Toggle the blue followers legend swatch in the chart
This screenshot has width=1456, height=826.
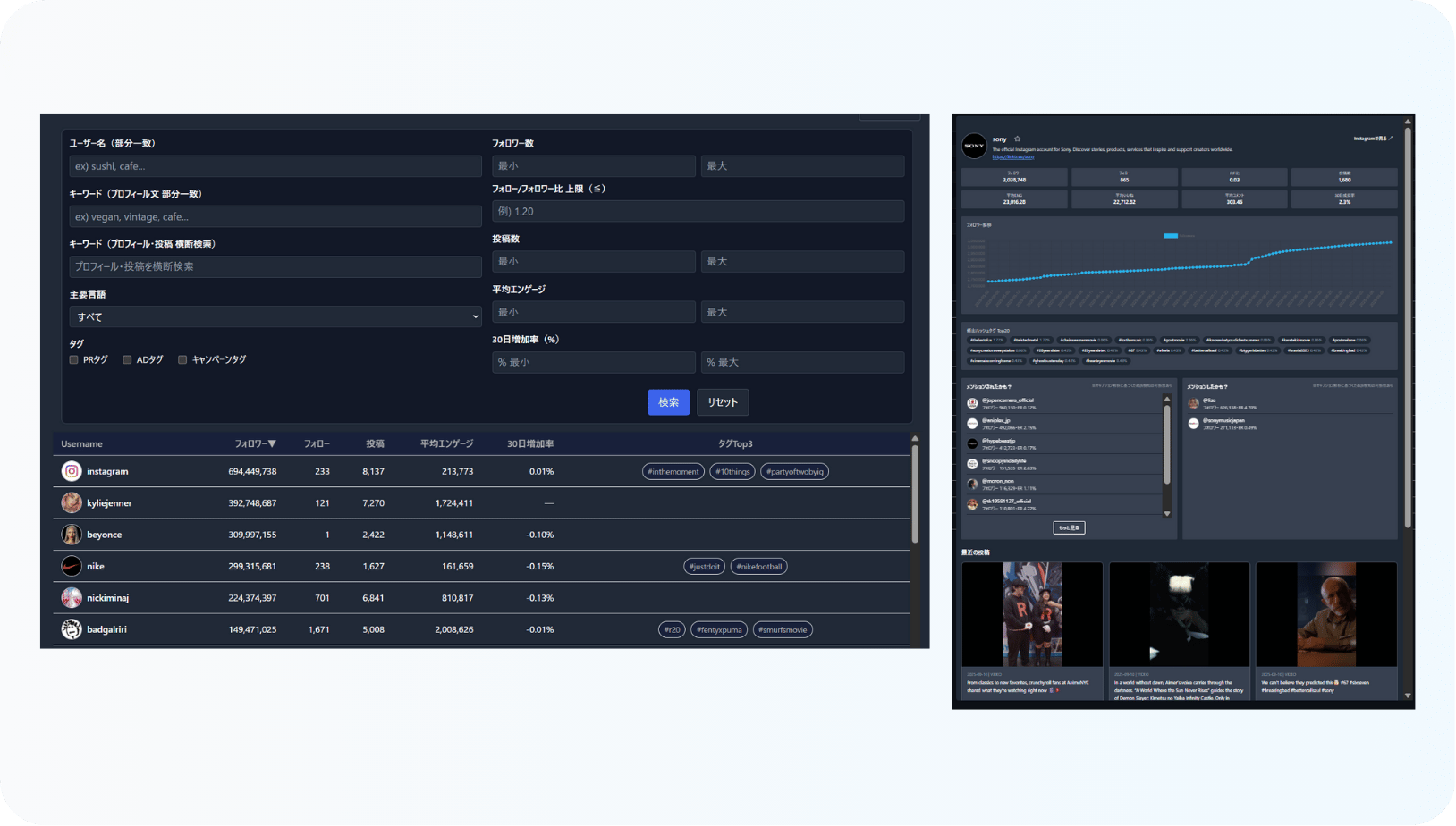coord(1170,236)
